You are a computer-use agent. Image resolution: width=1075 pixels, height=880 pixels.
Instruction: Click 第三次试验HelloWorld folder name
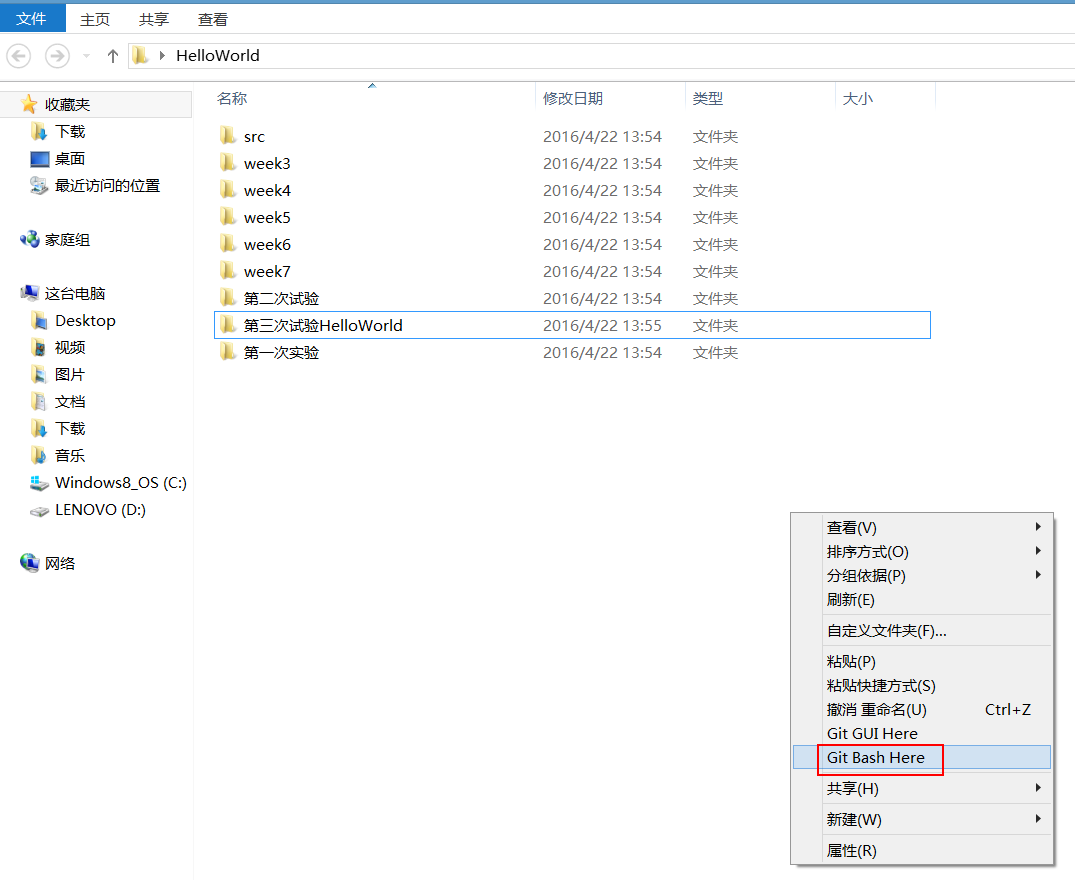[323, 325]
